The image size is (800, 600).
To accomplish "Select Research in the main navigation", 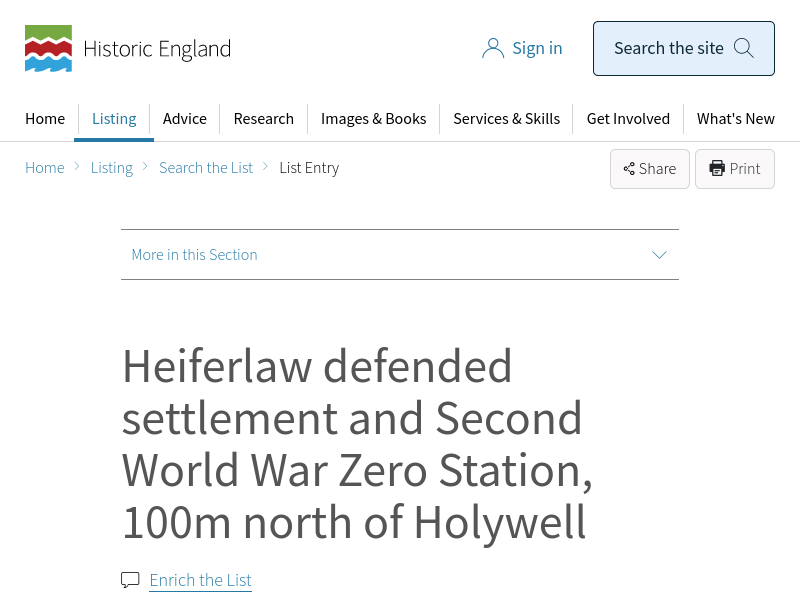I will [x=264, y=119].
